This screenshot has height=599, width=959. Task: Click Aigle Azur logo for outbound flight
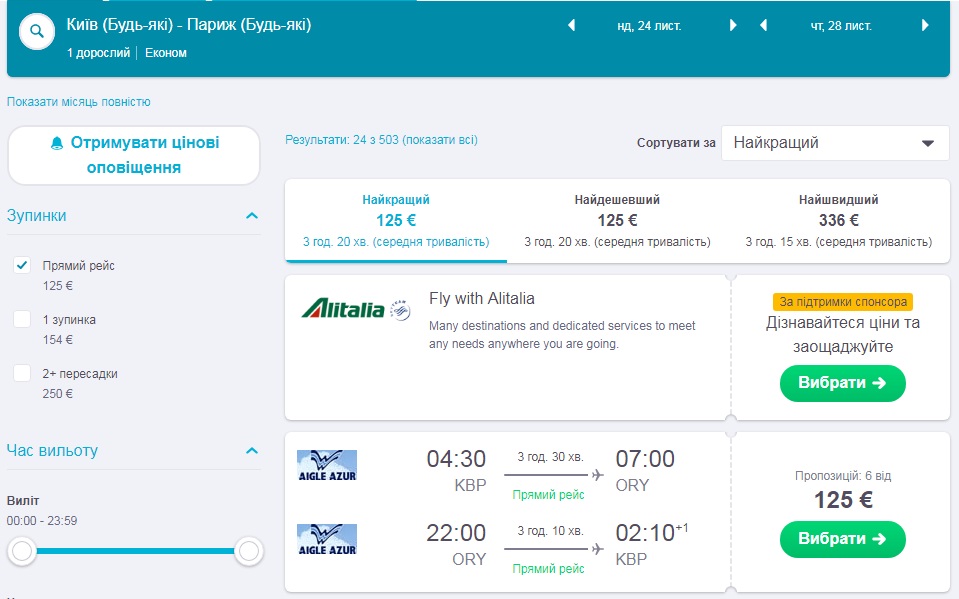327,464
